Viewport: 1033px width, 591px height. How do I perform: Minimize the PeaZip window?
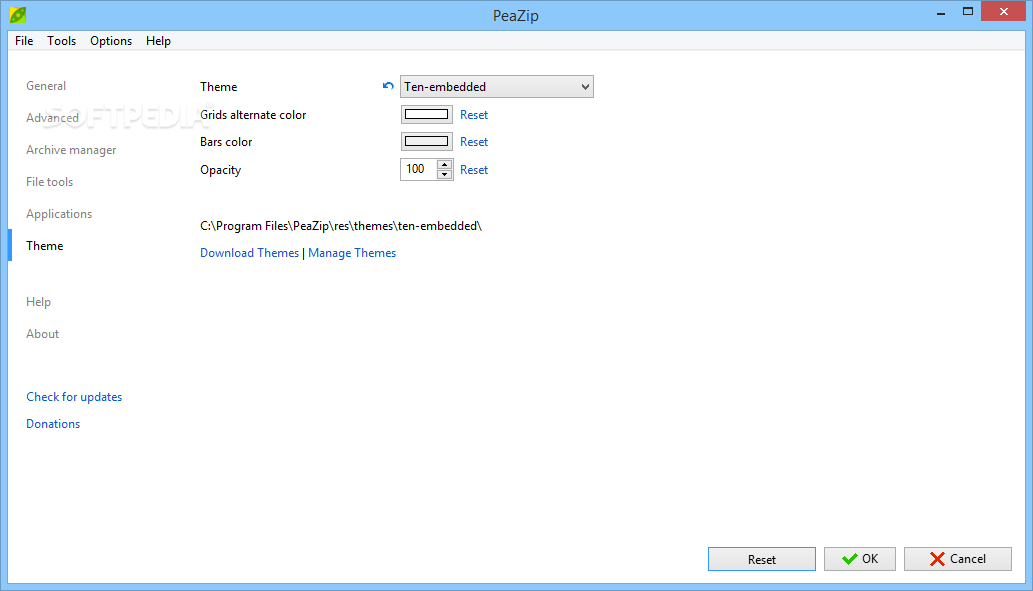click(x=941, y=12)
